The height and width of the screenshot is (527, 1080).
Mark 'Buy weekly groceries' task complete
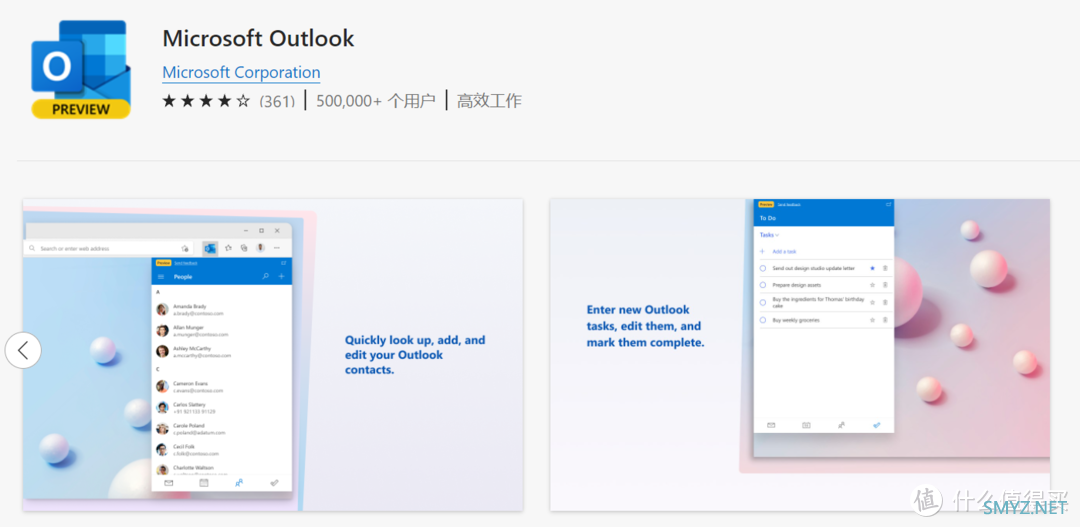(x=763, y=320)
